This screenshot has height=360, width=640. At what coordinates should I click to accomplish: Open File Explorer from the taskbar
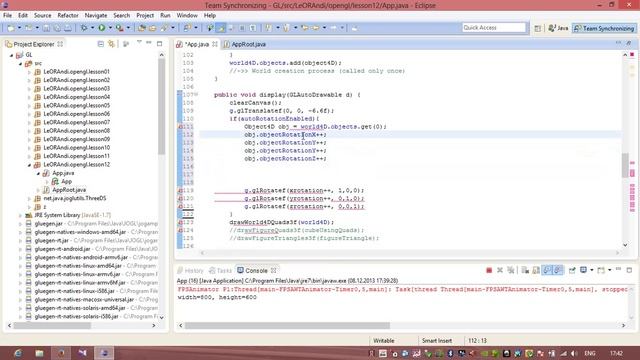pos(39,353)
